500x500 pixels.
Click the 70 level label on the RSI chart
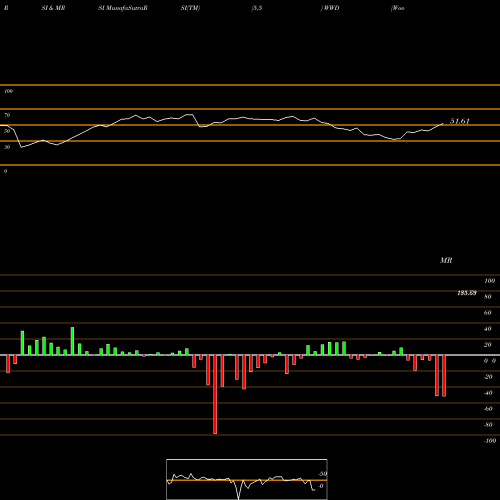pyautogui.click(x=7, y=115)
